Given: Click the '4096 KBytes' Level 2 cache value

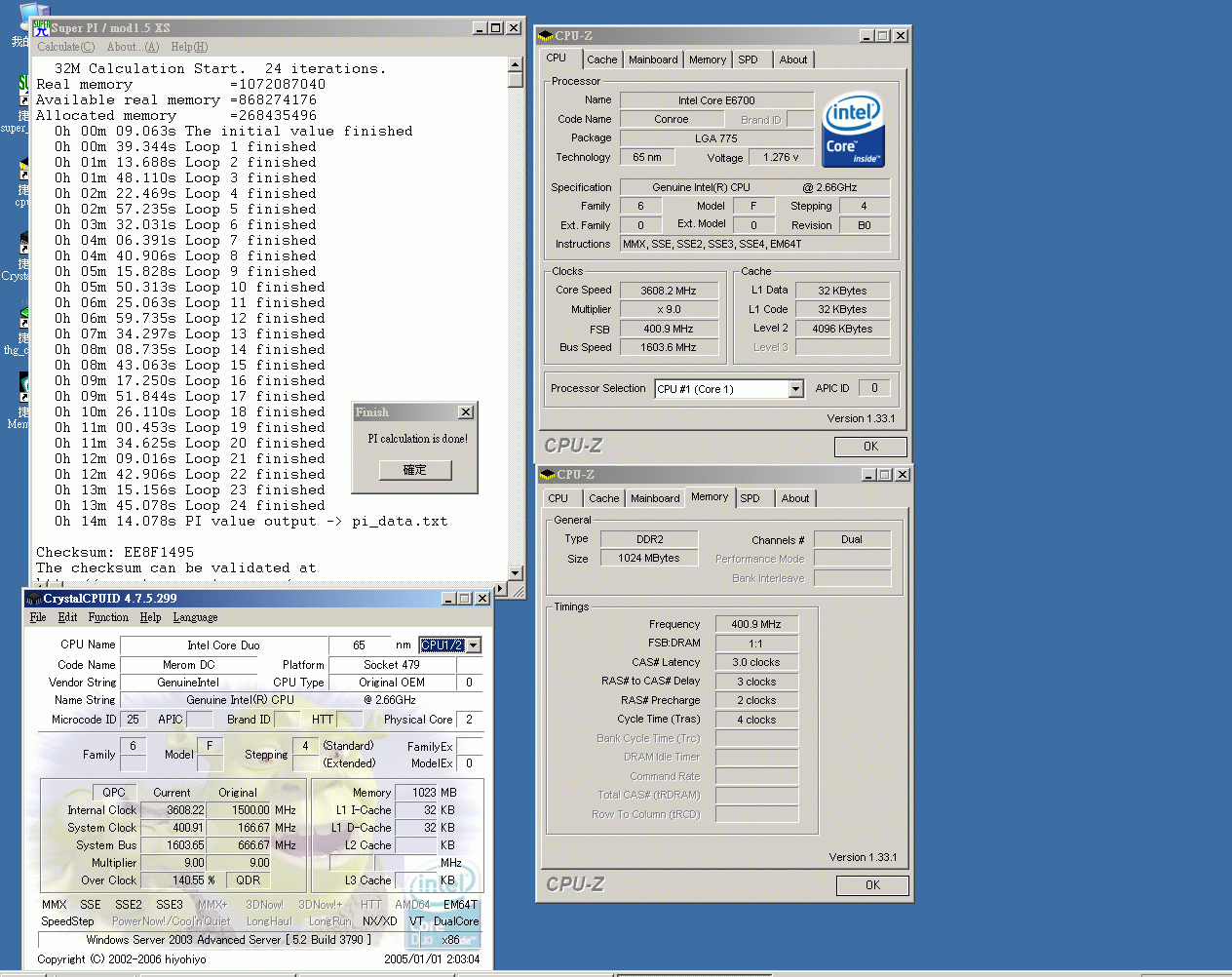Looking at the screenshot, I should [842, 329].
